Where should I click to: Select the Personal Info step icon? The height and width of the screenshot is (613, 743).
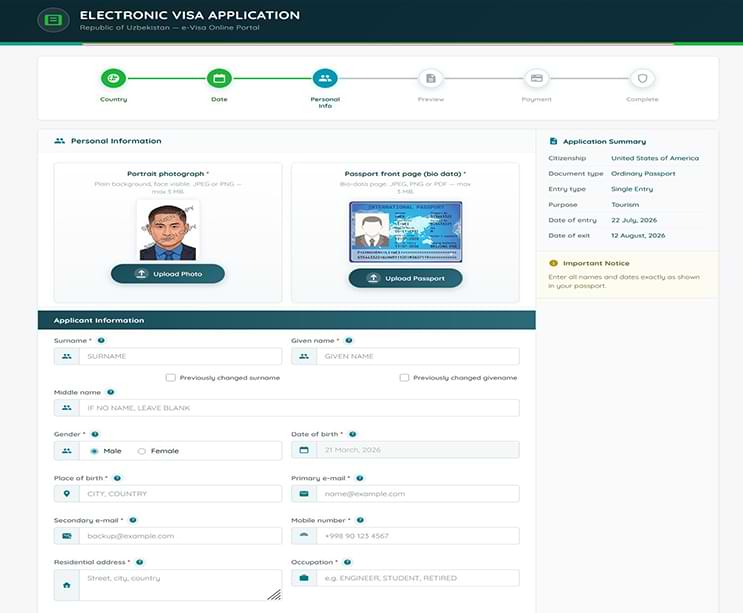[x=325, y=78]
